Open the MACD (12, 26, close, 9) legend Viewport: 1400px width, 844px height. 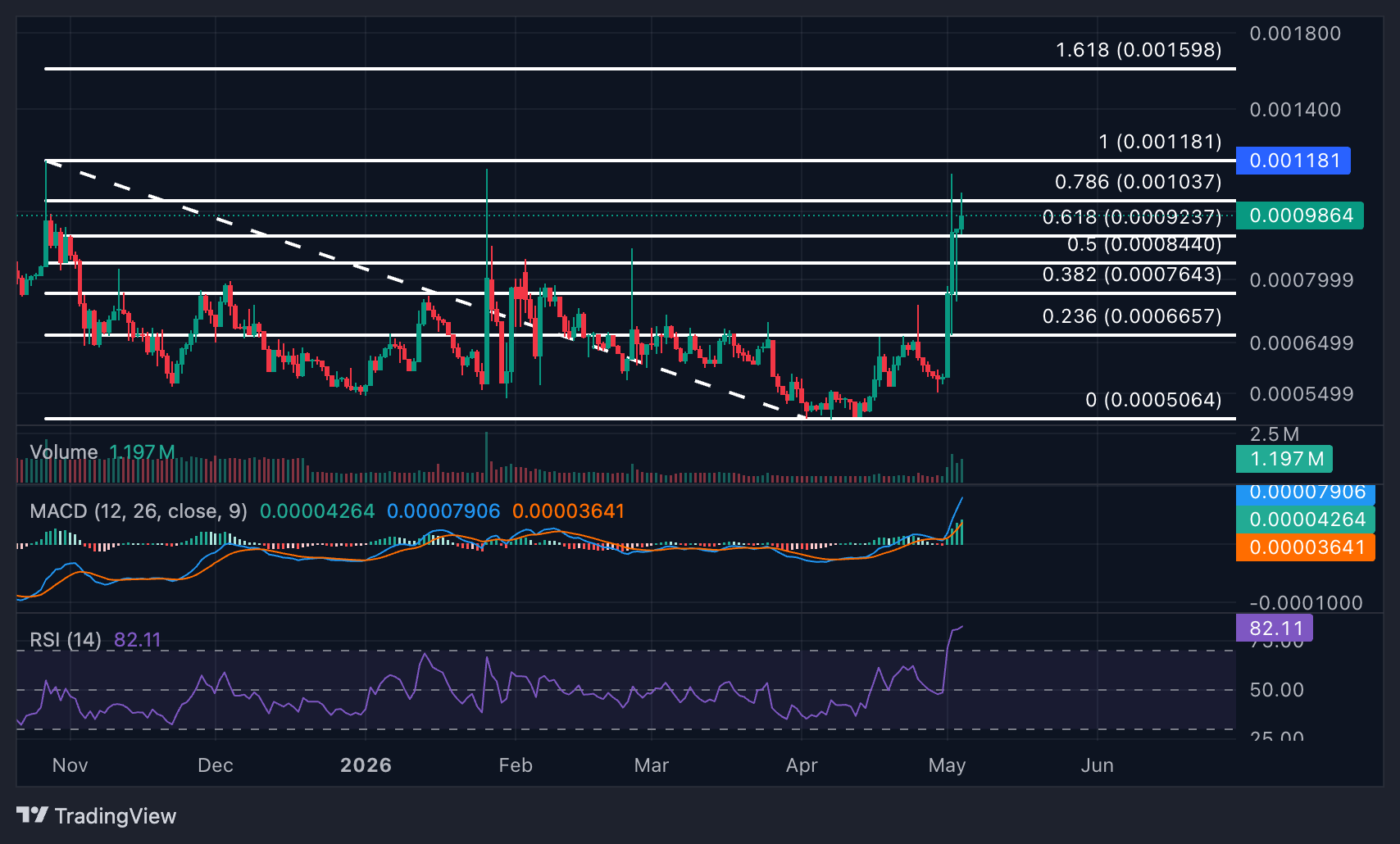139,511
